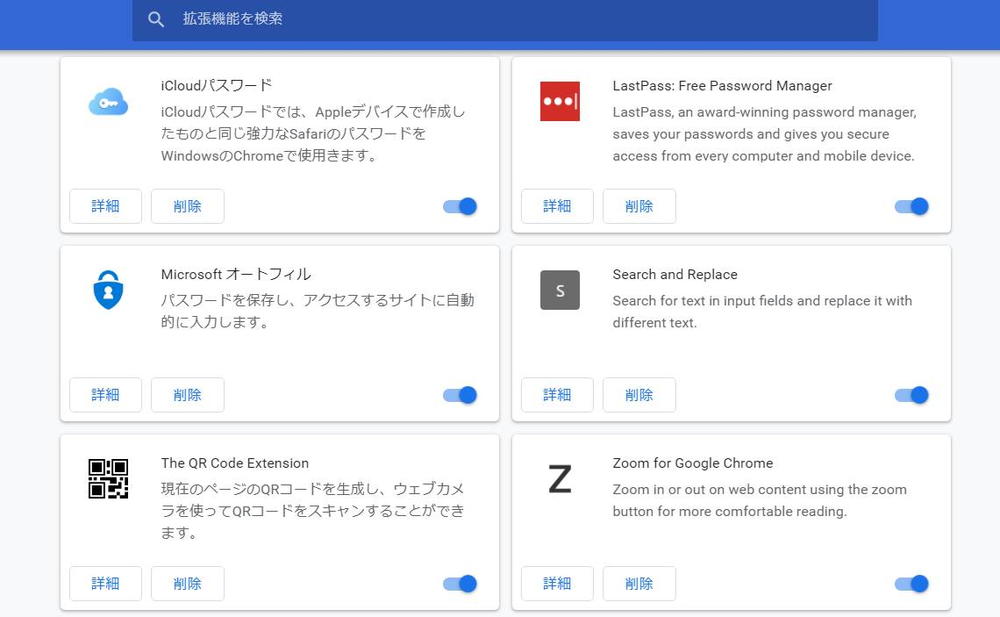Turn off the LastPass extension toggle
This screenshot has height=617, width=1000.
coord(912,206)
